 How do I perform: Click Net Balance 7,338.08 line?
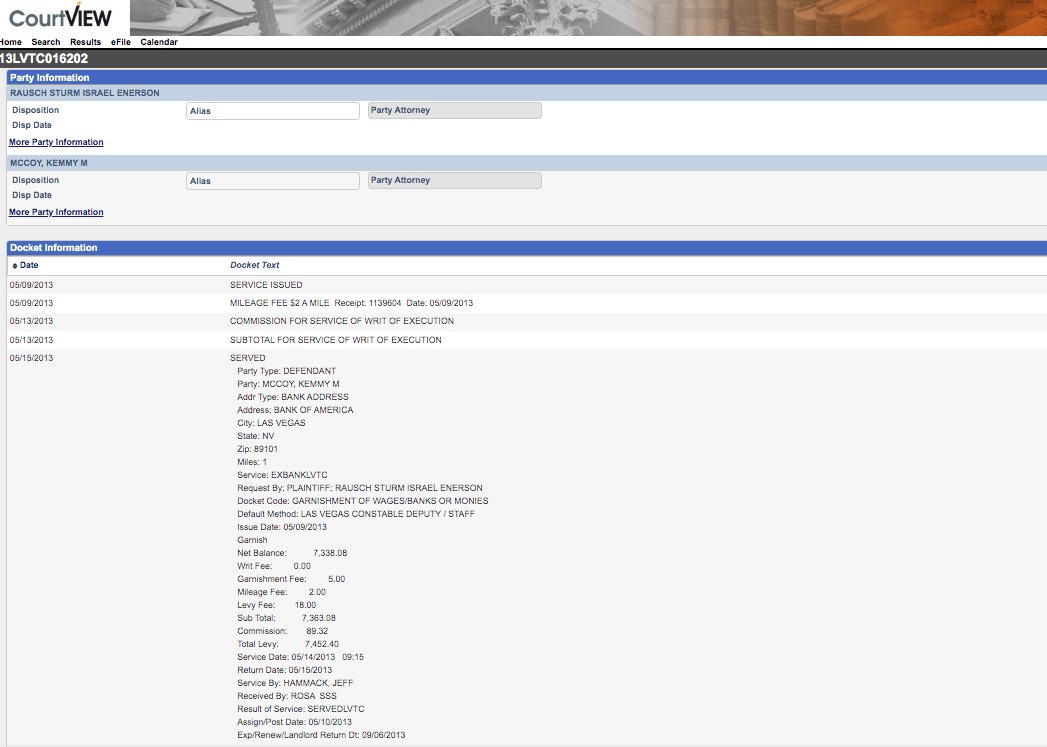292,553
